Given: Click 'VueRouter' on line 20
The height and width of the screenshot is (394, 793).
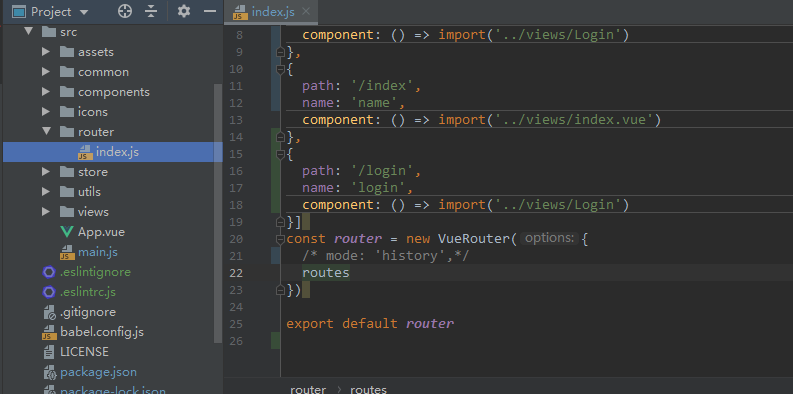Looking at the screenshot, I should 473,239.
